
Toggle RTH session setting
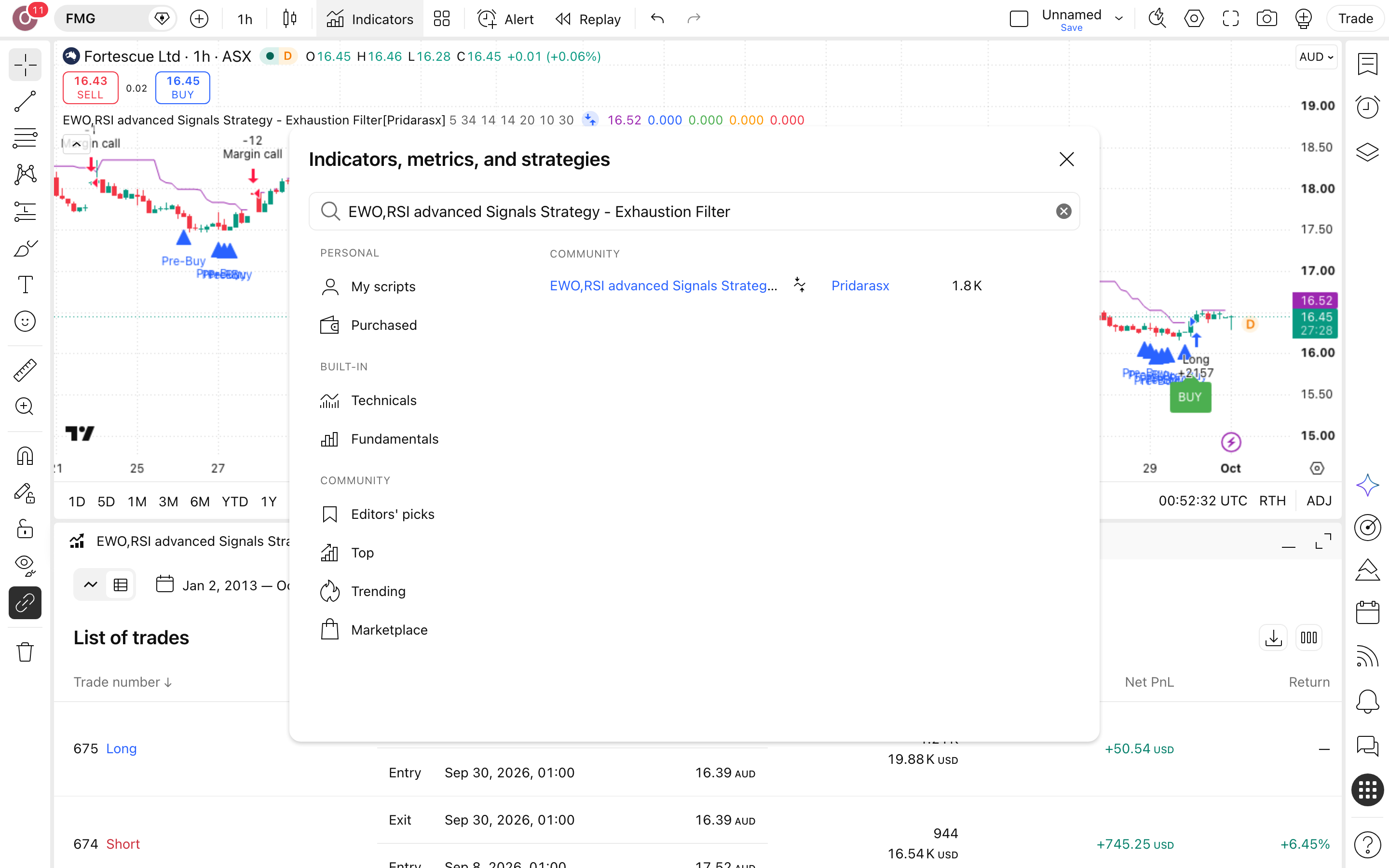pos(1272,501)
